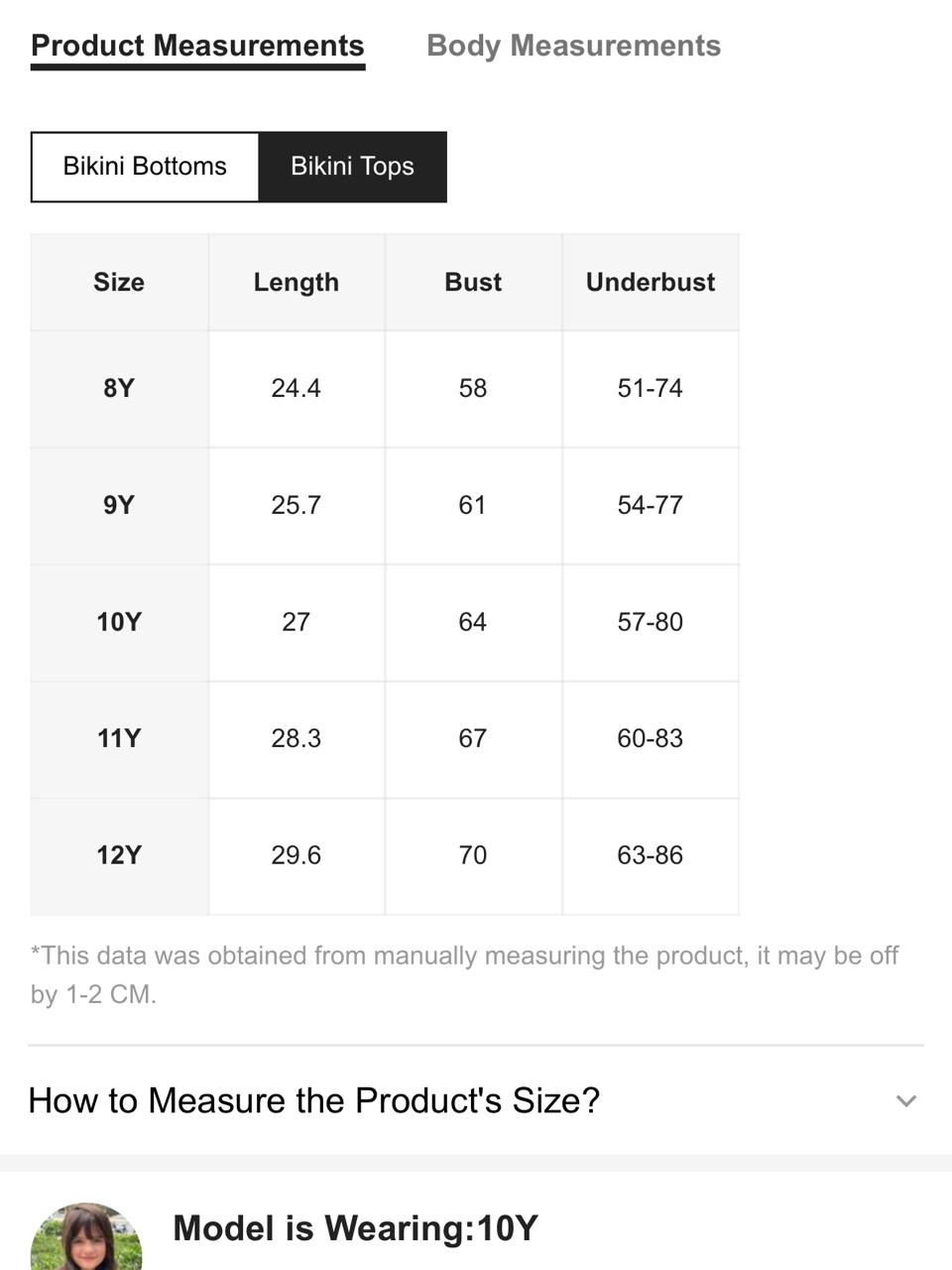
Task: Click the manual measuring disclaimer note
Action: pyautogui.click(x=464, y=974)
